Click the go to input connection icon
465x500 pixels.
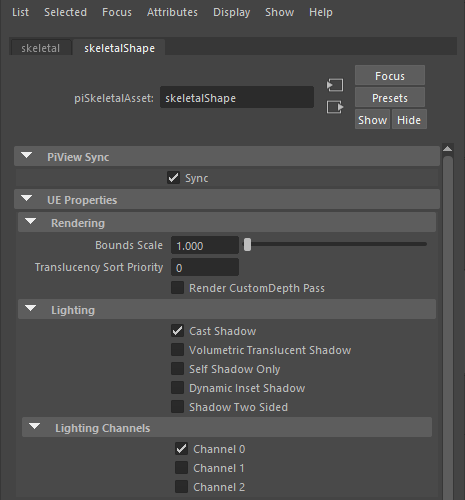(335, 85)
